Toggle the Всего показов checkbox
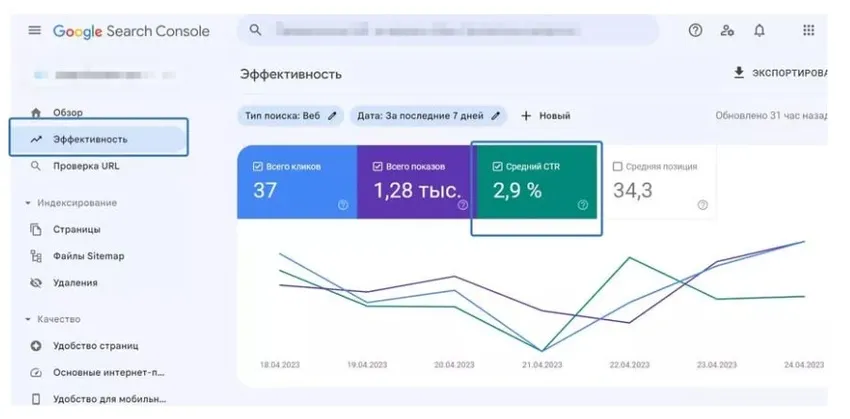 pos(378,167)
